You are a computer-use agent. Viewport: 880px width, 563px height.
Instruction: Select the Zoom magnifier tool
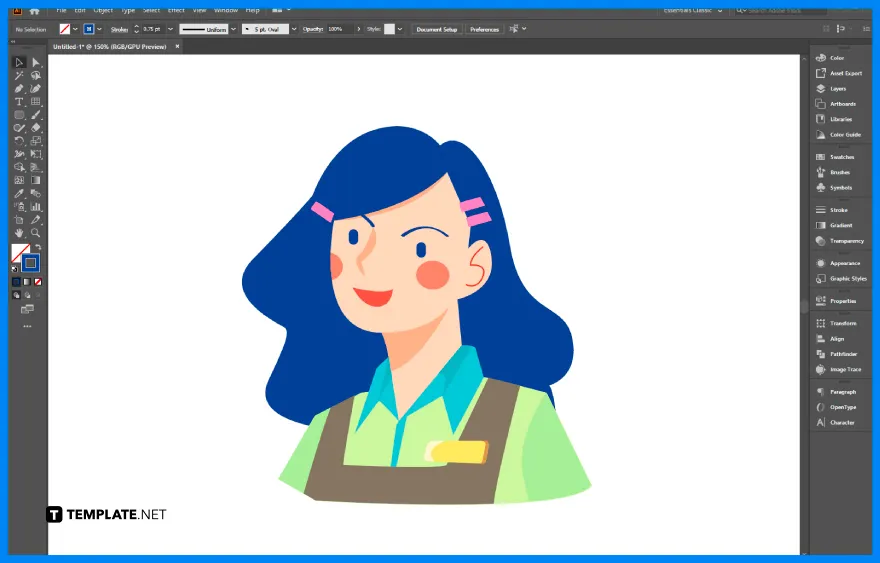36,233
